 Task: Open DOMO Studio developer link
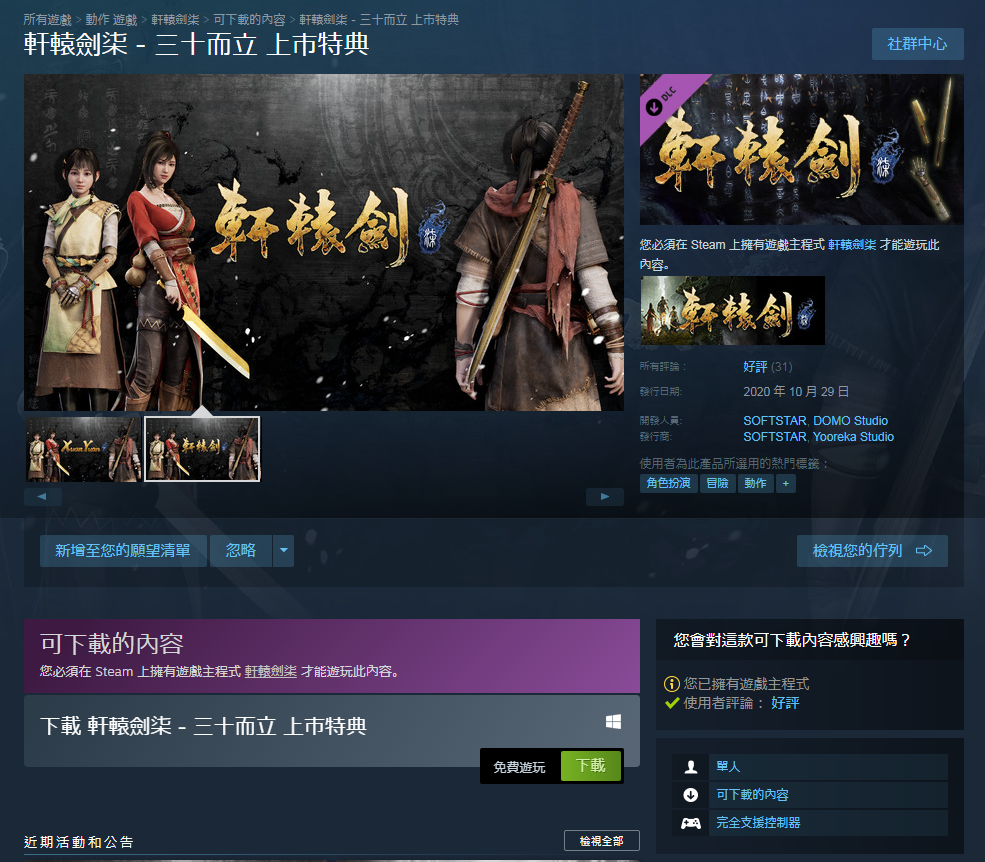(851, 420)
